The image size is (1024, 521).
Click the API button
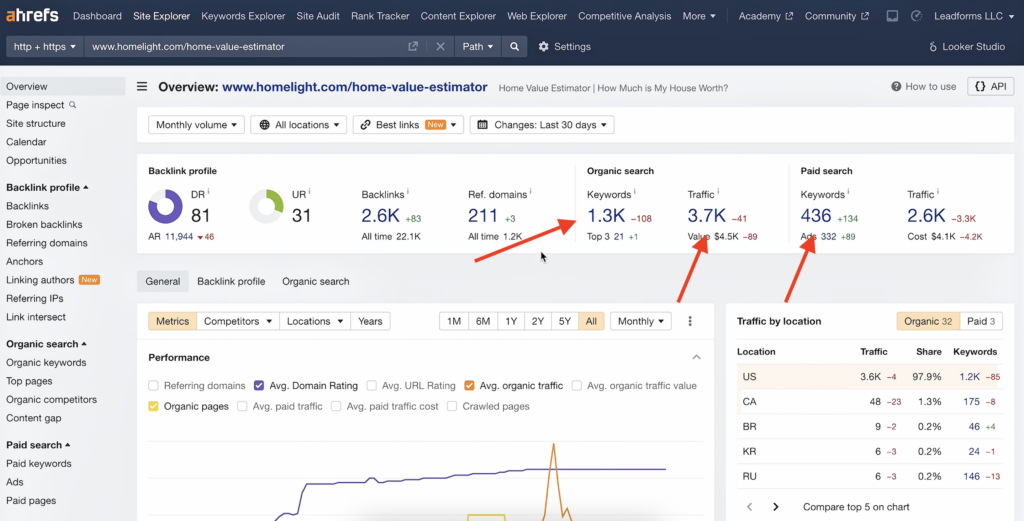tap(990, 86)
